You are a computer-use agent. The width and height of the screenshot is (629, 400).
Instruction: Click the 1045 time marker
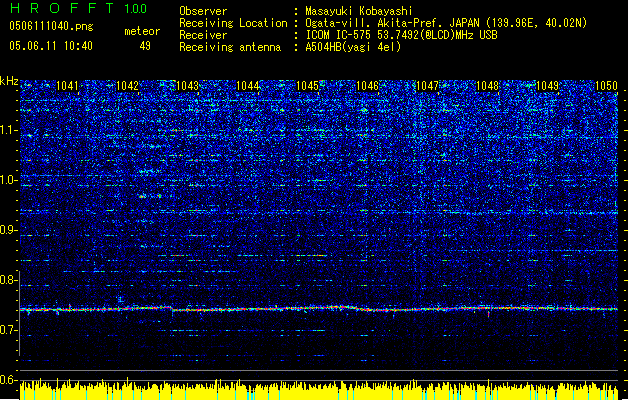[x=307, y=86]
